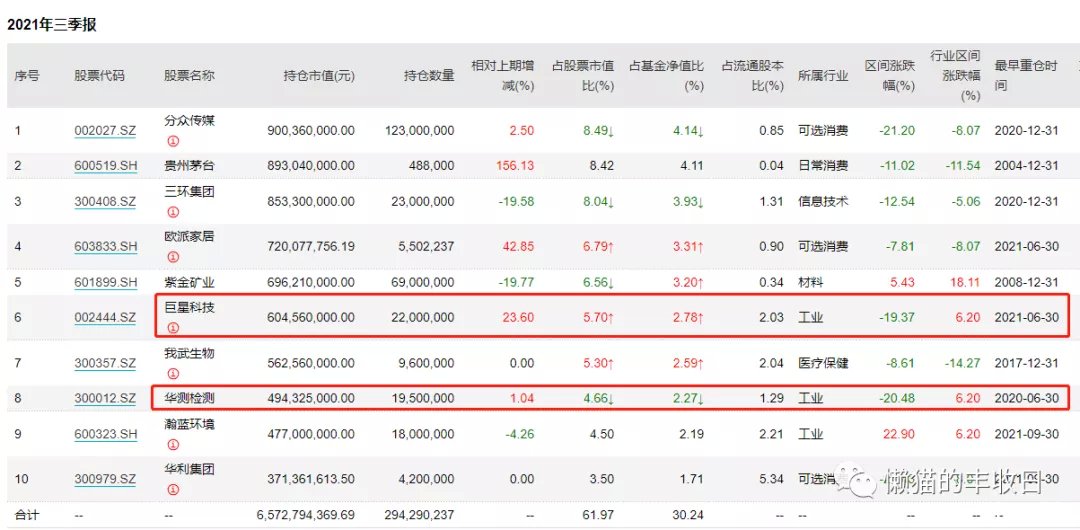Click the 股票名称 column header
The image size is (1080, 530).
pyautogui.click(x=189, y=76)
